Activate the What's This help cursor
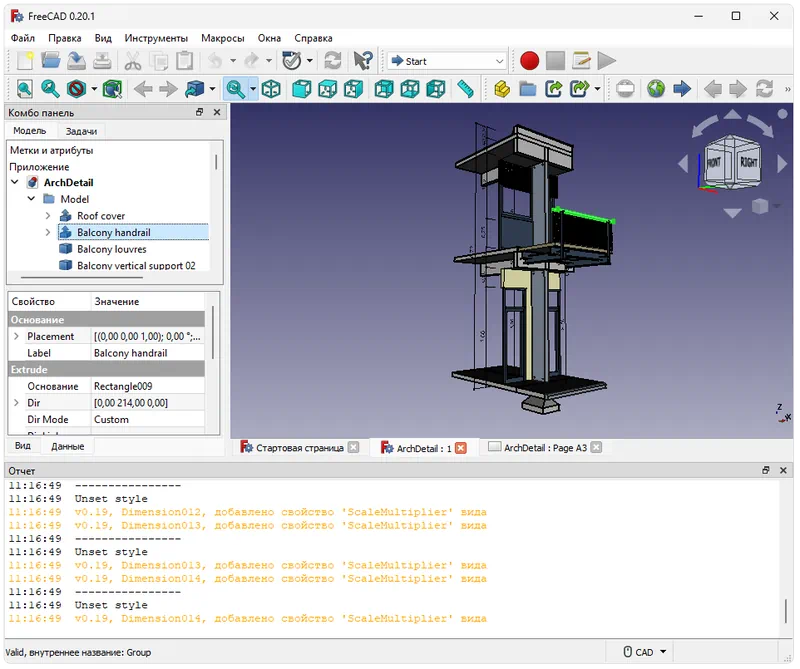The height and width of the screenshot is (669, 800). [363, 61]
